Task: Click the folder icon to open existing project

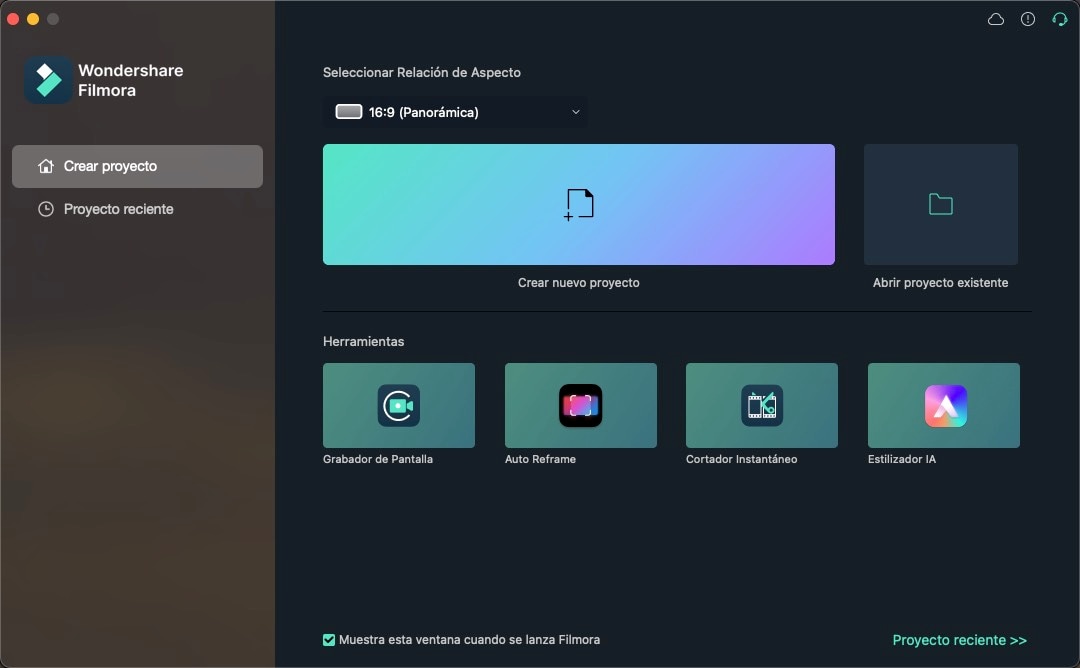Action: [941, 205]
